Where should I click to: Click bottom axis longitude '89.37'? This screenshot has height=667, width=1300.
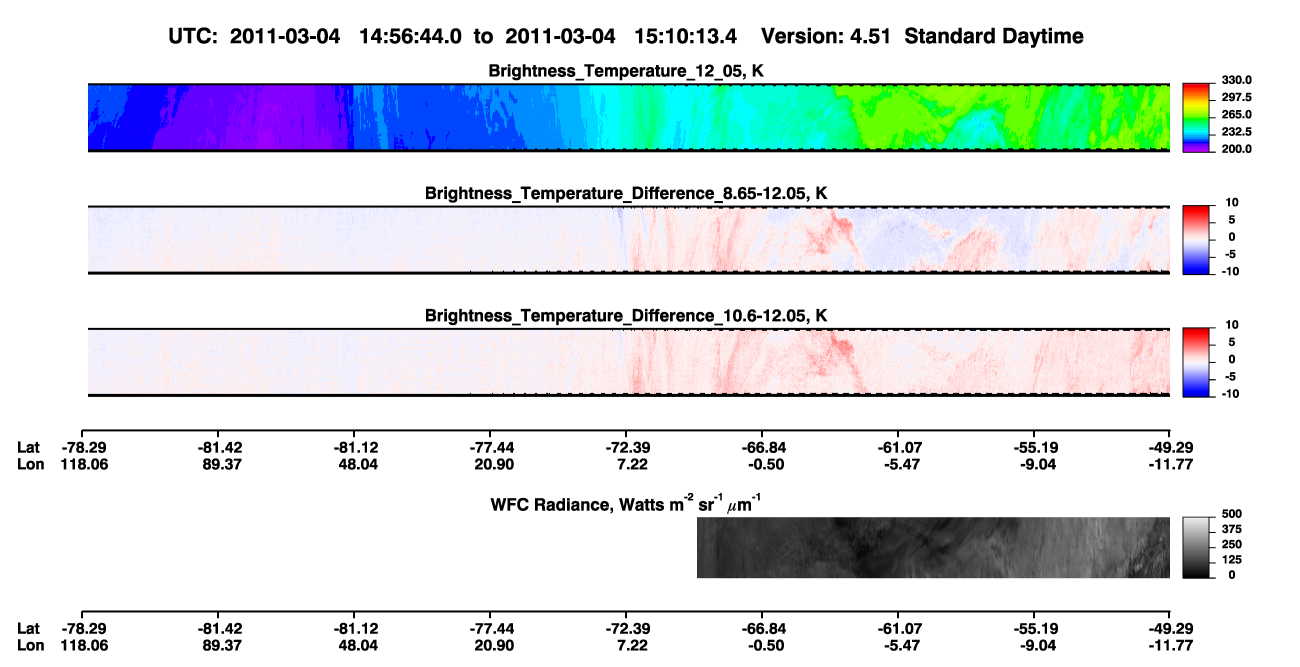[217, 645]
